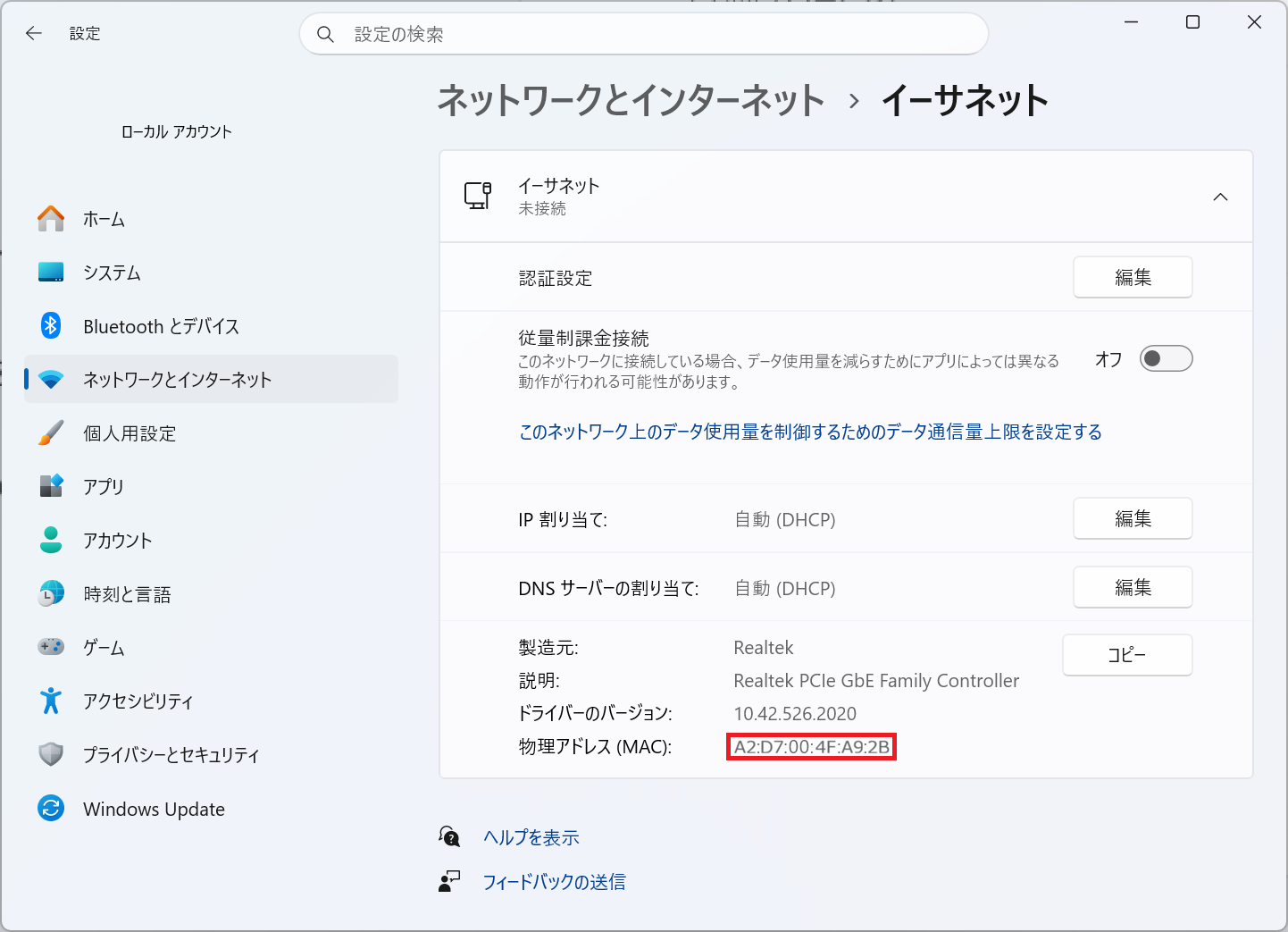Edit the 認証設定 settings
The width and height of the screenshot is (1288, 932).
[x=1133, y=277]
